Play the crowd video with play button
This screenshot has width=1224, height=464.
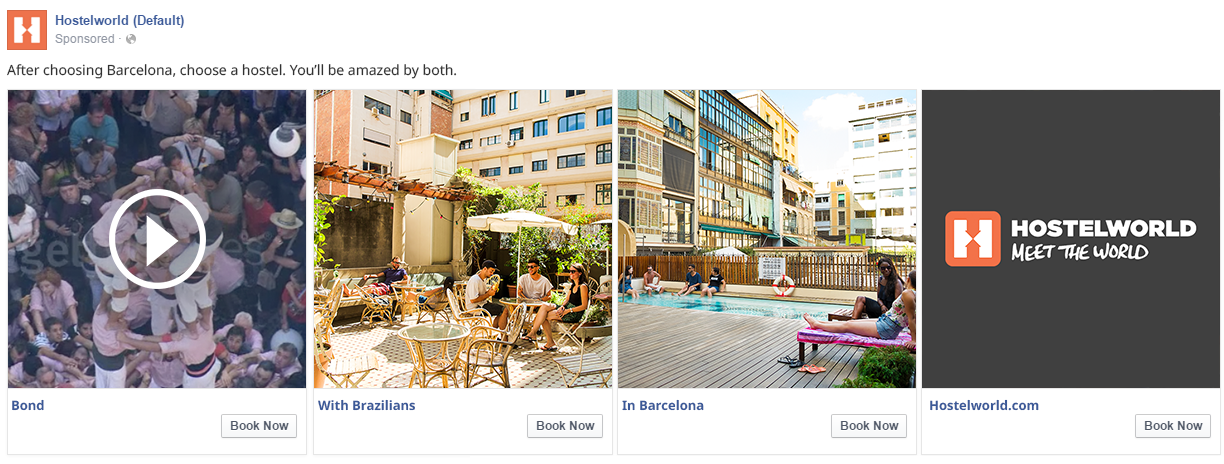coord(157,239)
